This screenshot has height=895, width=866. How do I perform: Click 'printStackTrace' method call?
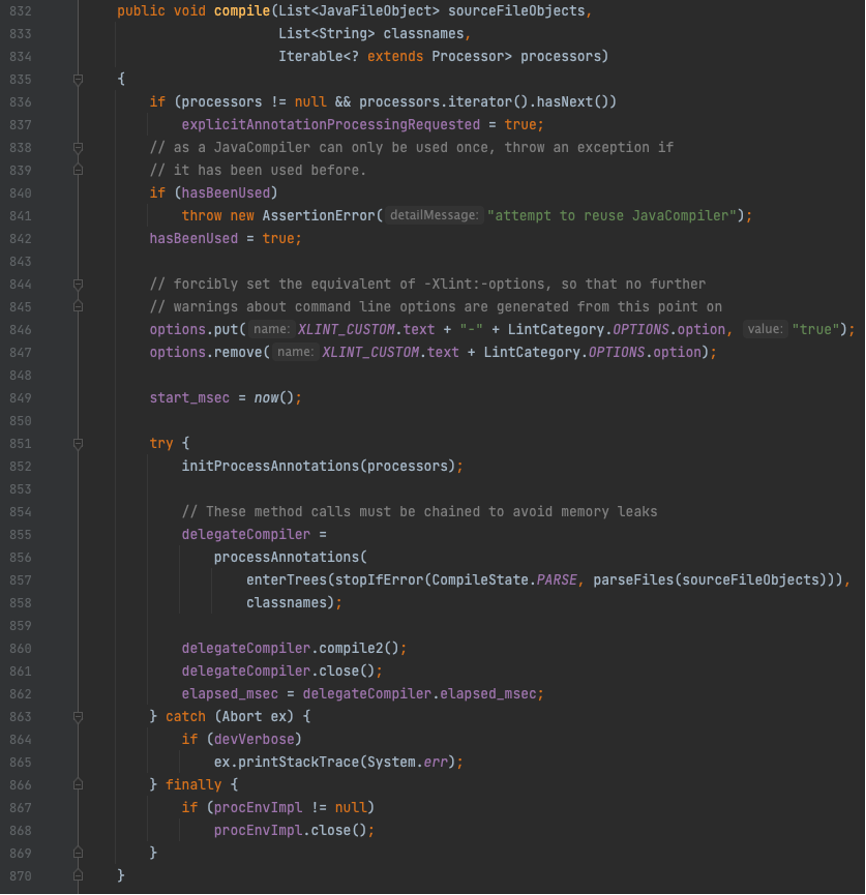point(299,762)
